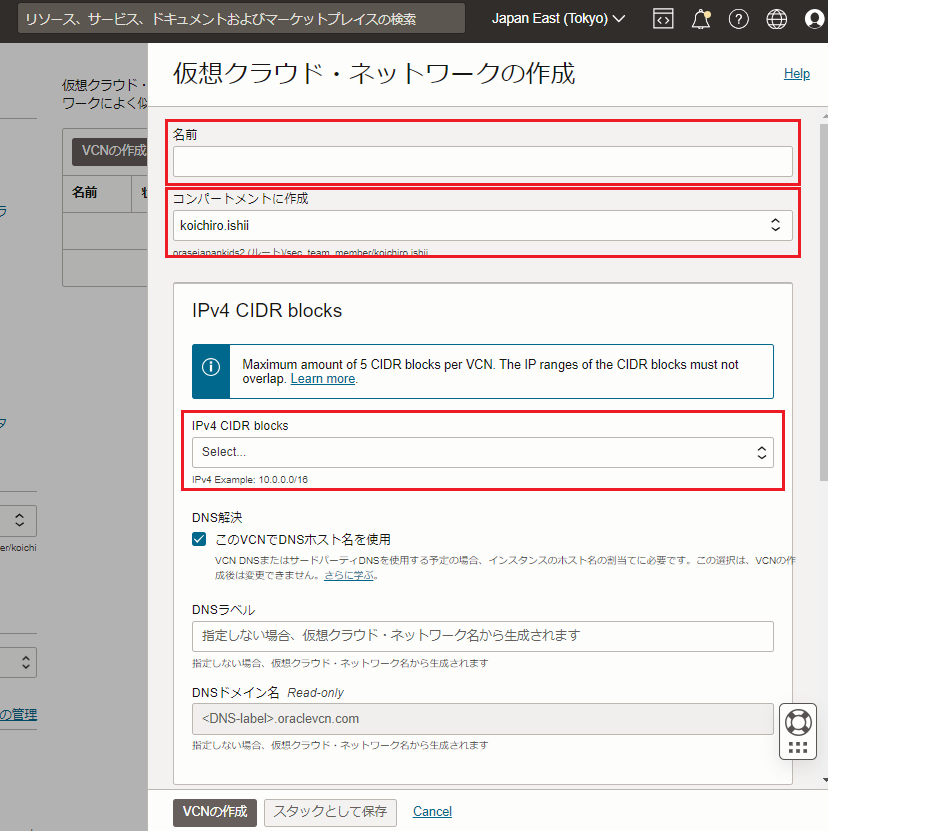Open the IPv4 CIDR blocks Select dropdown
Viewport: 938px width, 831px height.
click(482, 452)
